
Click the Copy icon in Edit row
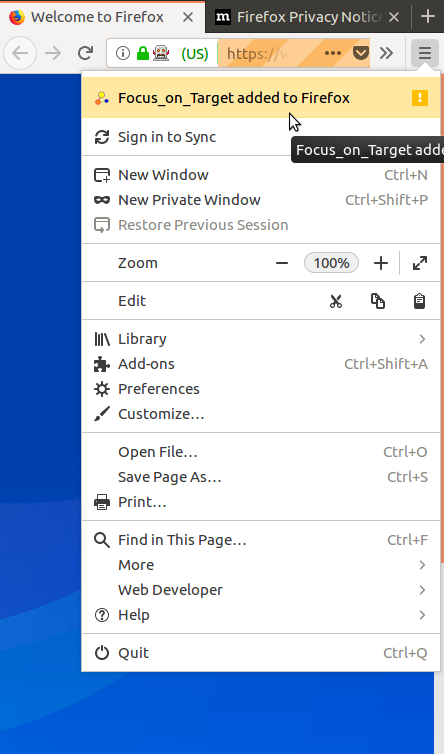tap(378, 301)
